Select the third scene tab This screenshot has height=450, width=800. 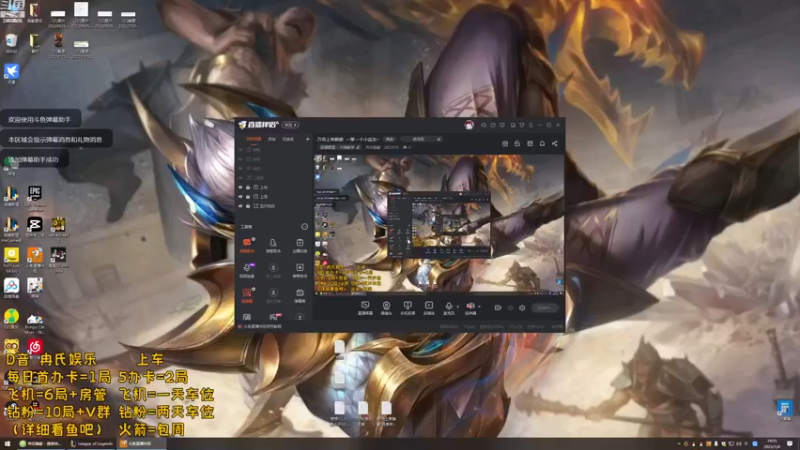coord(288,139)
